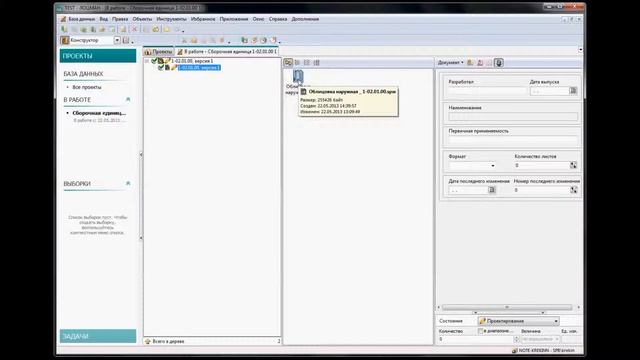Open the Объекты menu
This screenshot has height=360, width=640.
click(142, 19)
